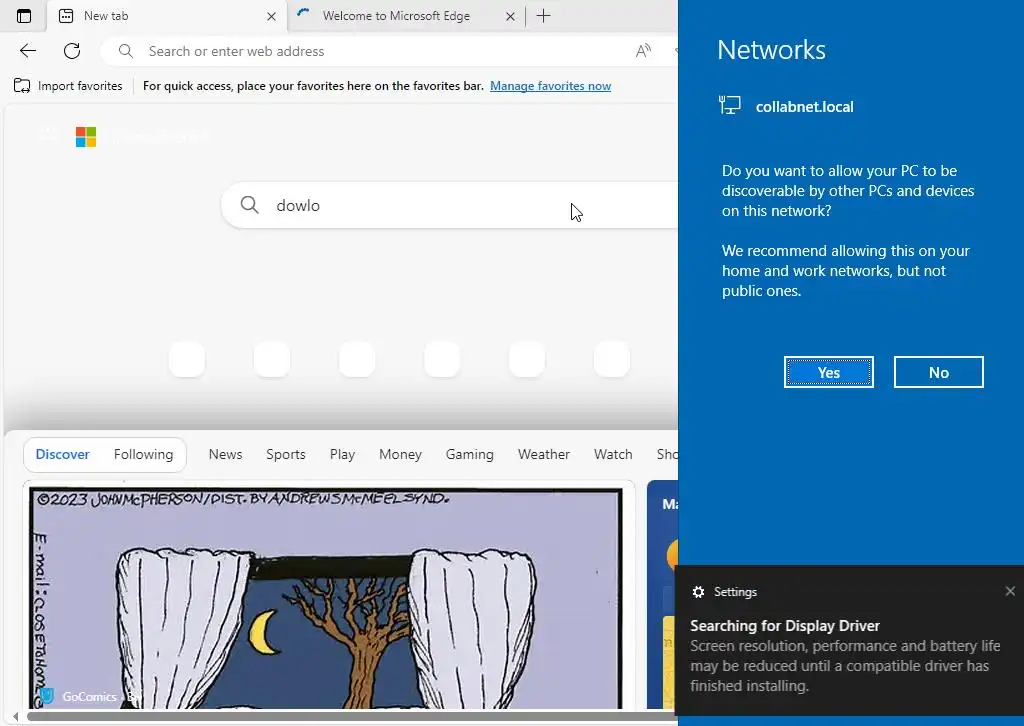The height and width of the screenshot is (726, 1024).
Task: Dismiss the Settings notification with X
Action: 1010,591
